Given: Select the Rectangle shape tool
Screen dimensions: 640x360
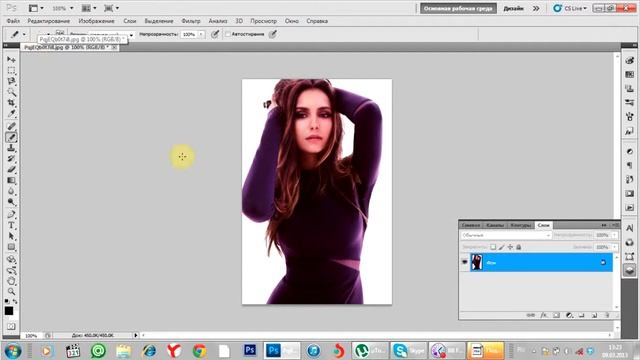Looking at the screenshot, I should pos(11,247).
